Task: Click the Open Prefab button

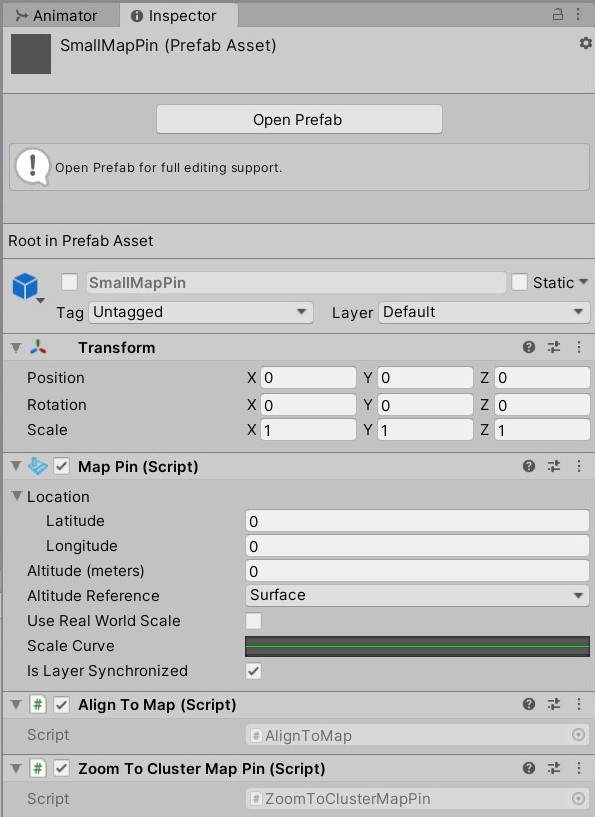Action: click(x=299, y=119)
